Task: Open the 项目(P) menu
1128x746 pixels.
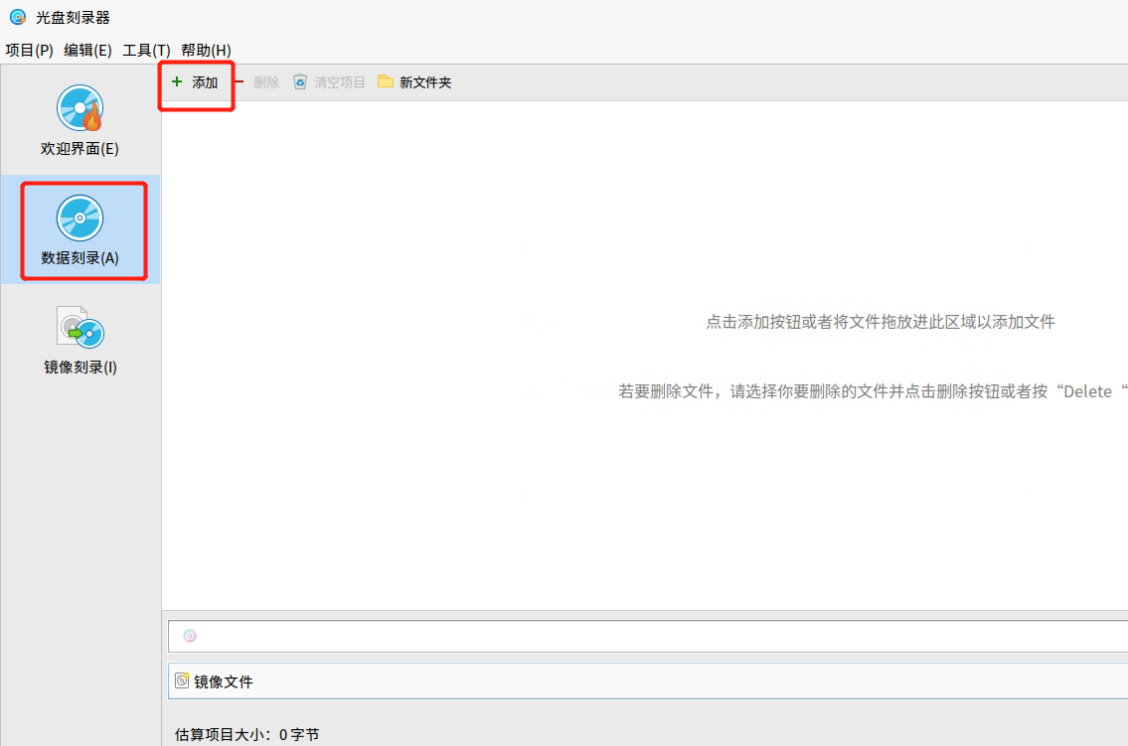Action: tap(29, 50)
